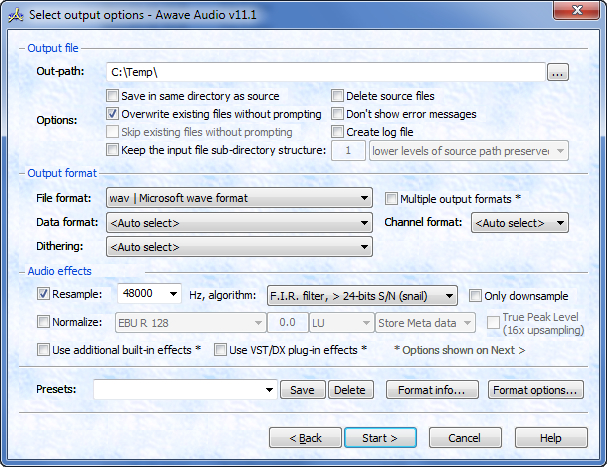Open the Presets combo box

click(185, 389)
